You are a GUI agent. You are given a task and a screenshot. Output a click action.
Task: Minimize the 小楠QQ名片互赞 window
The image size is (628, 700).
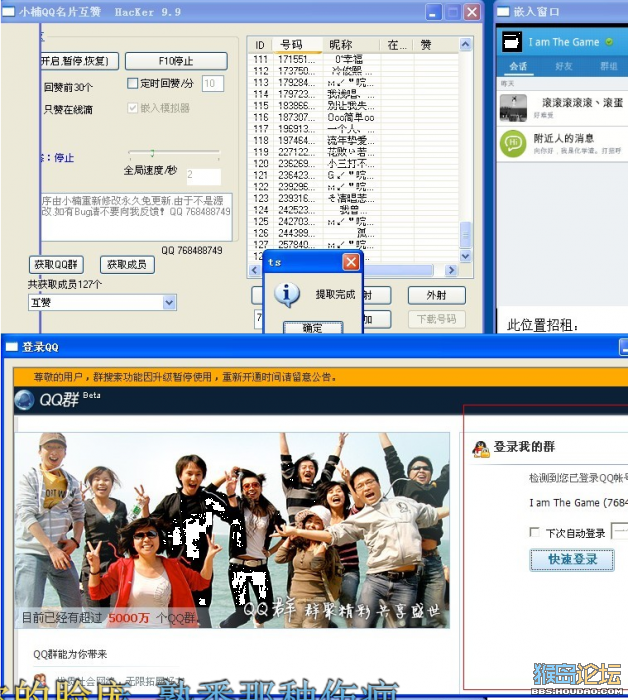point(433,12)
